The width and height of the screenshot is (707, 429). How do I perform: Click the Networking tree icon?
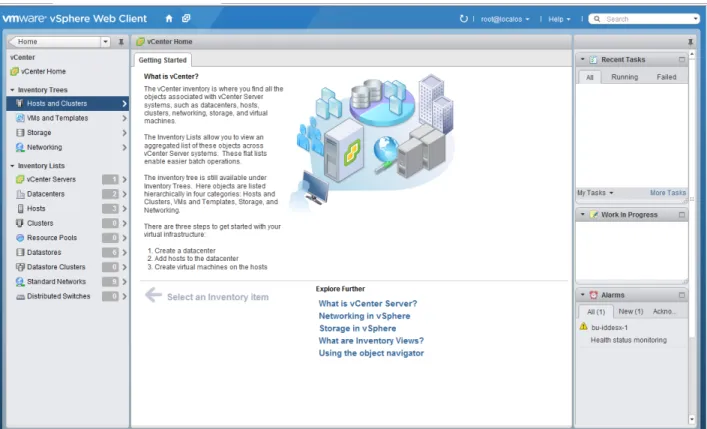pos(20,147)
